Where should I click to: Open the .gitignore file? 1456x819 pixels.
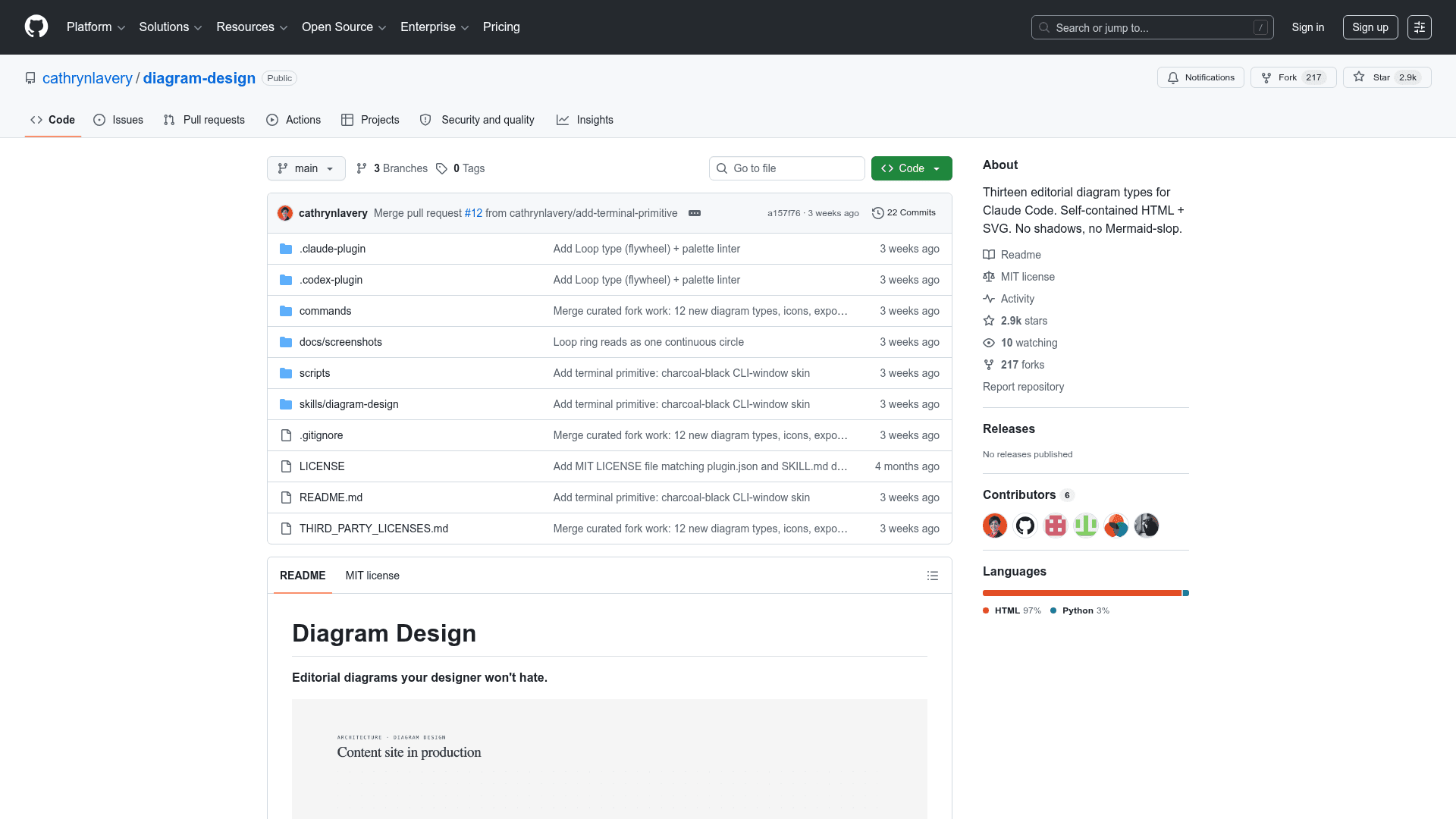(x=321, y=435)
